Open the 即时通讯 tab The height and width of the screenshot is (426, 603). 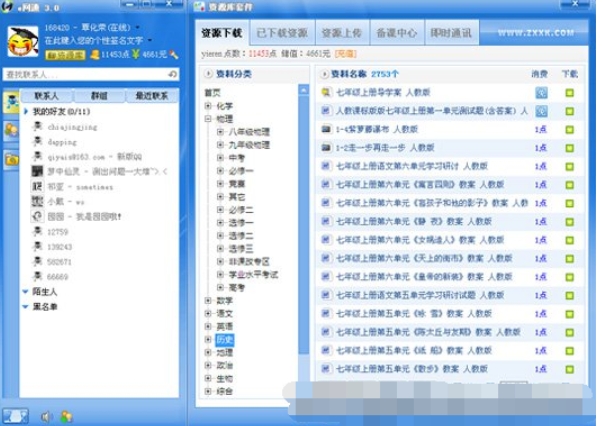coord(451,33)
